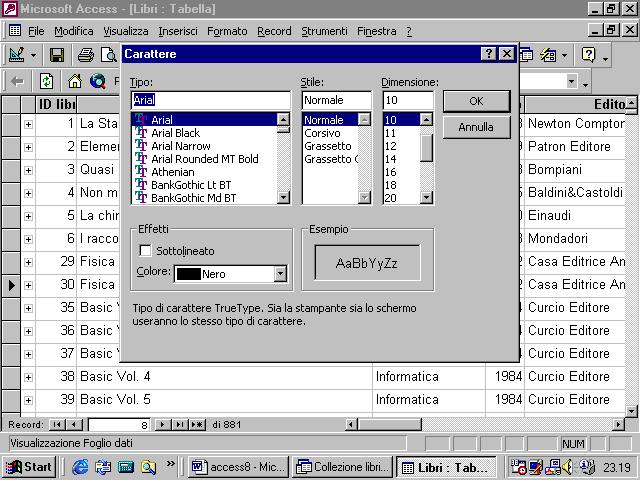Select size 18 in Dimensione list
Image resolution: width=640 pixels, height=480 pixels.
tap(391, 185)
